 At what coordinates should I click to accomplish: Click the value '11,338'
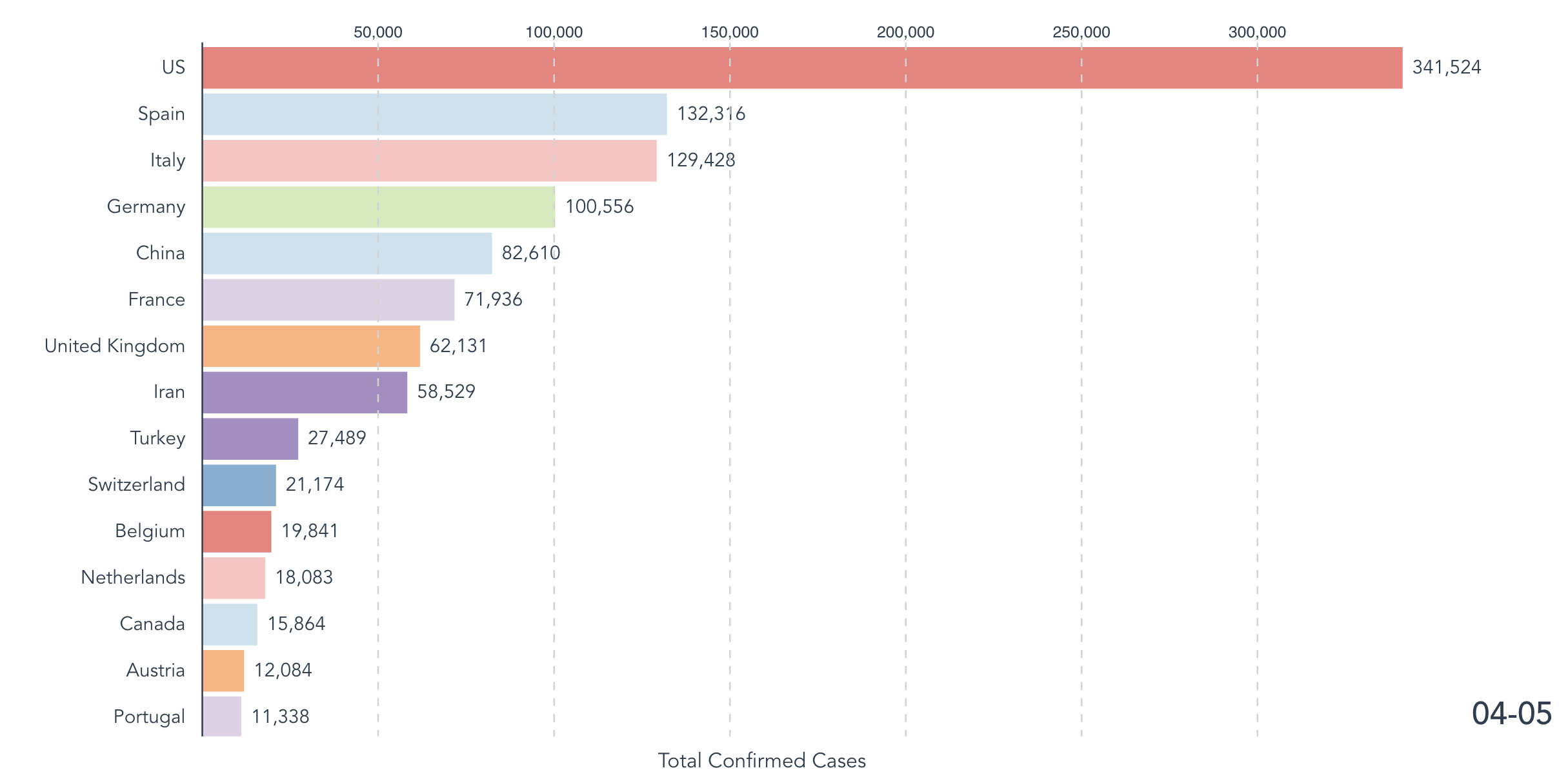(281, 717)
